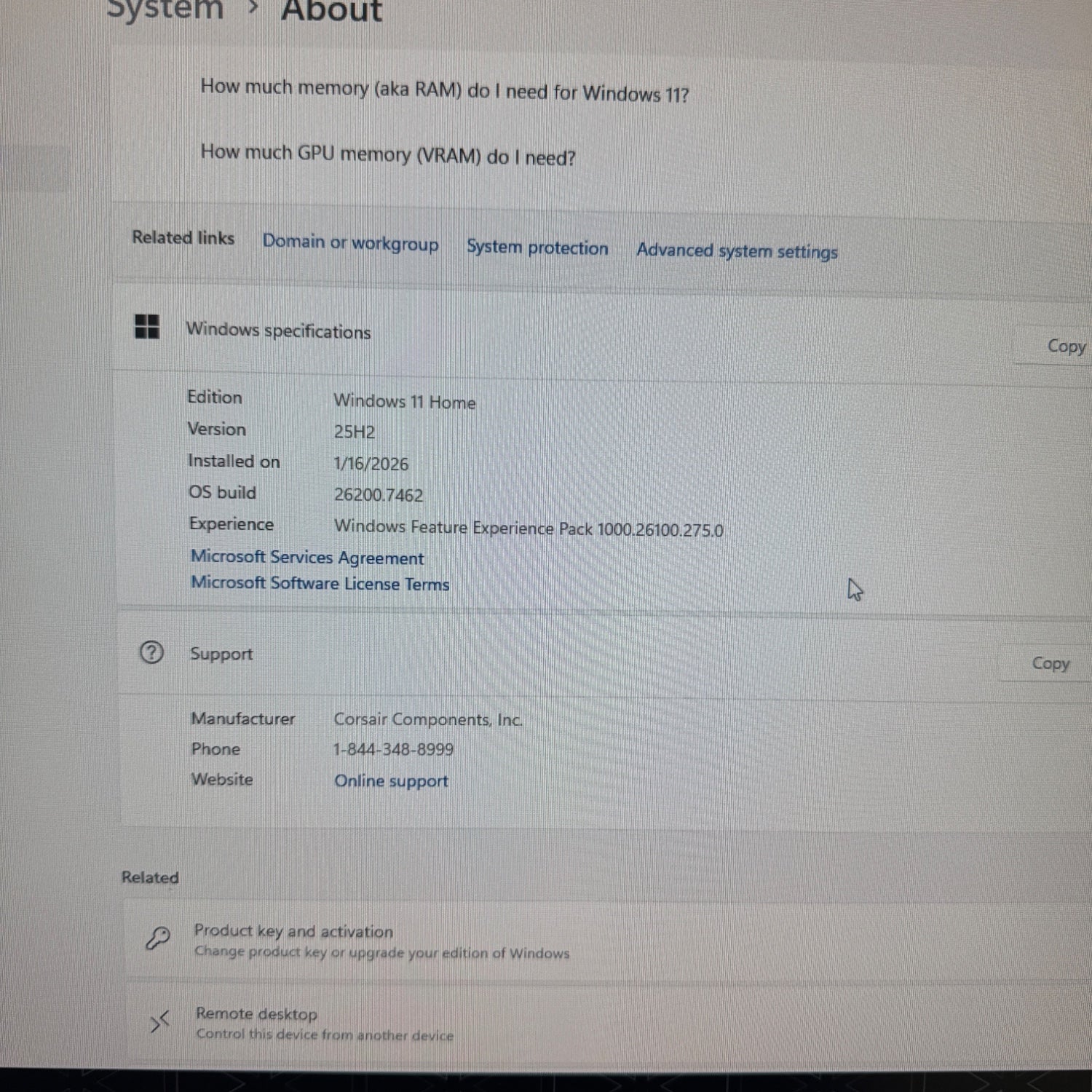Go back to System via breadcrumb

[165, 10]
